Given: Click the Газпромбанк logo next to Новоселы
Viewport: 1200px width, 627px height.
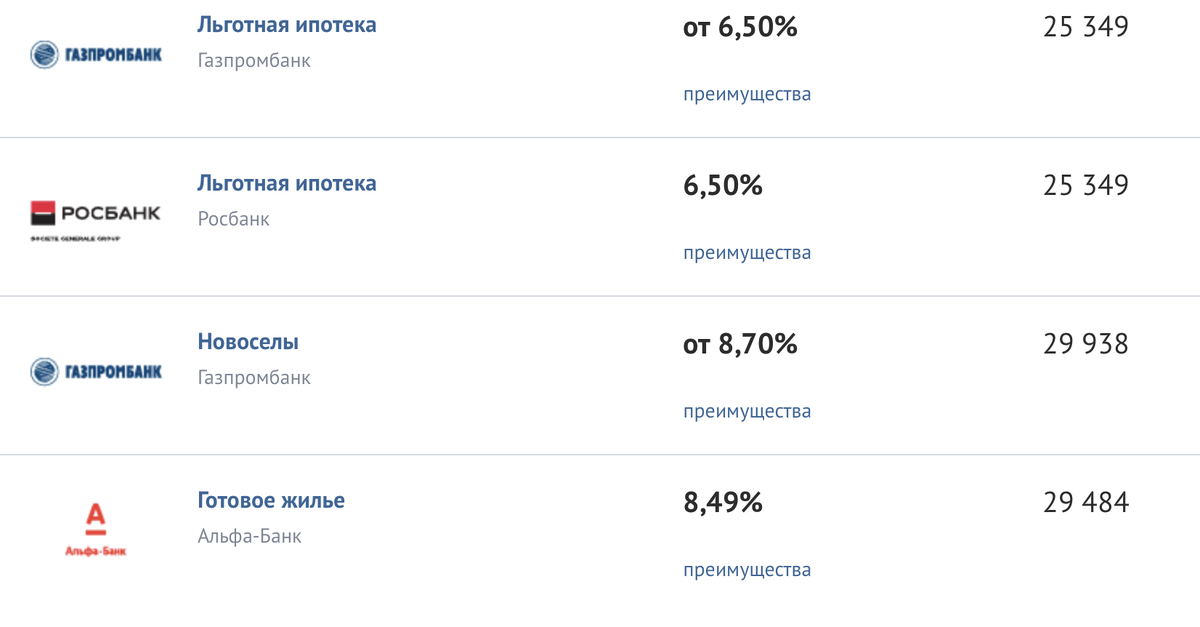Looking at the screenshot, I should (97, 371).
